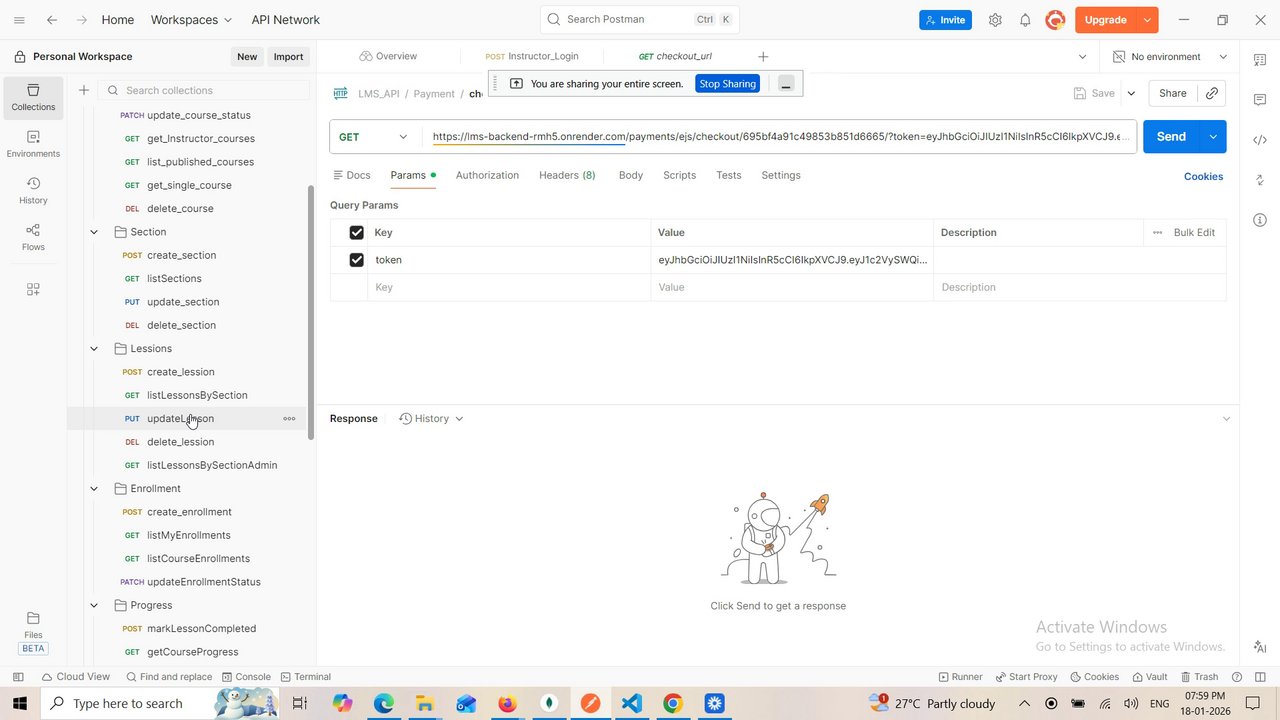Screen dimensions: 1280x720
Task: Switch to the Authorization tab
Action: click(x=487, y=175)
